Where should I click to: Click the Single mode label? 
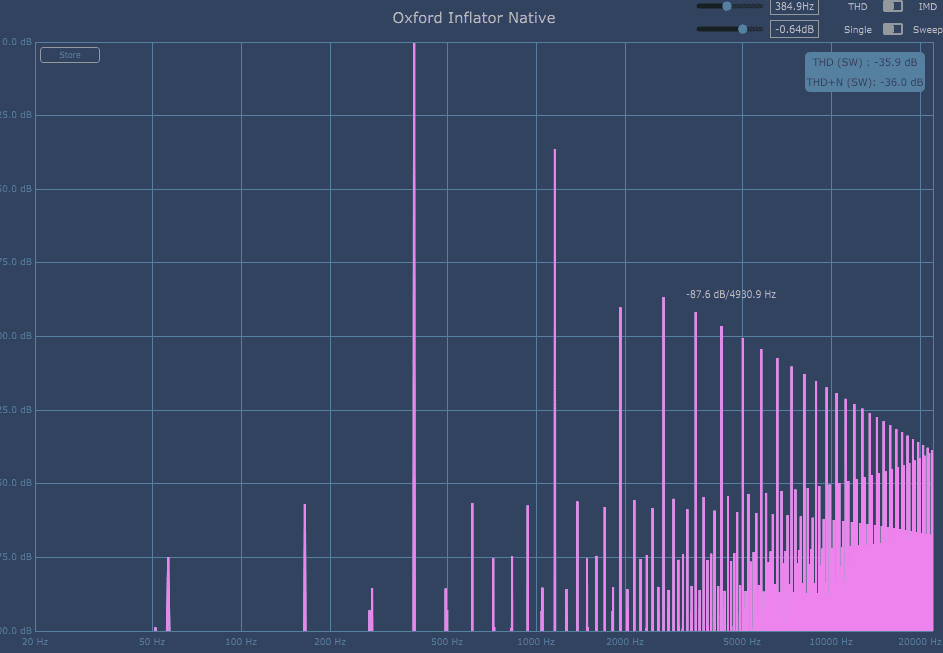(x=858, y=29)
